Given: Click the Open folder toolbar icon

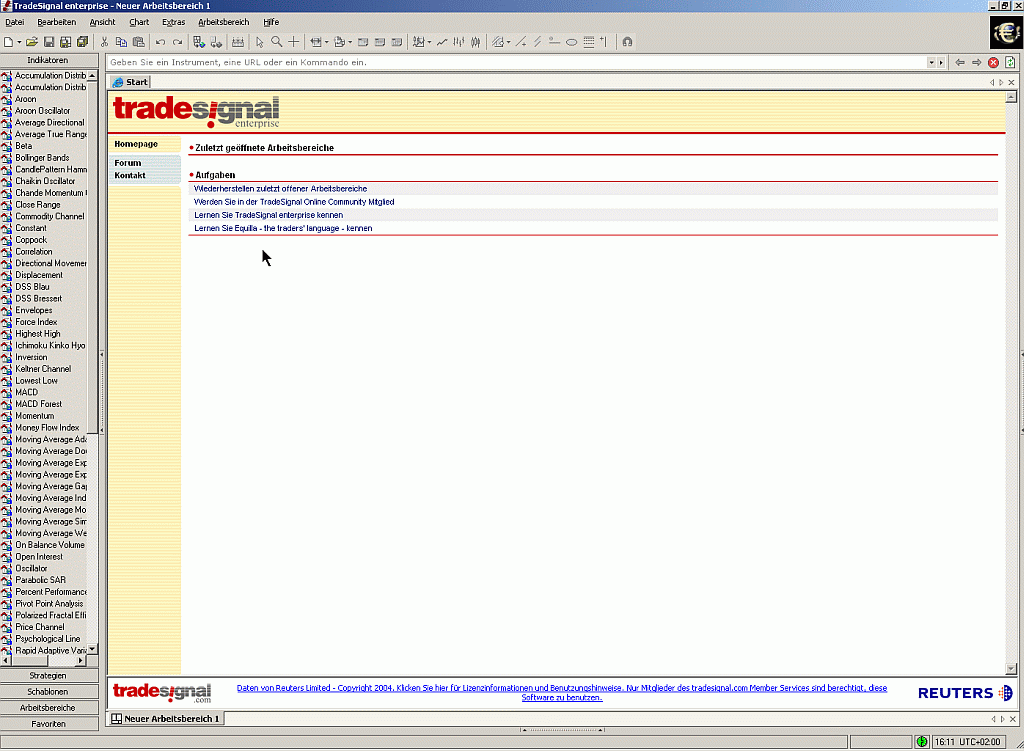Looking at the screenshot, I should coord(31,42).
